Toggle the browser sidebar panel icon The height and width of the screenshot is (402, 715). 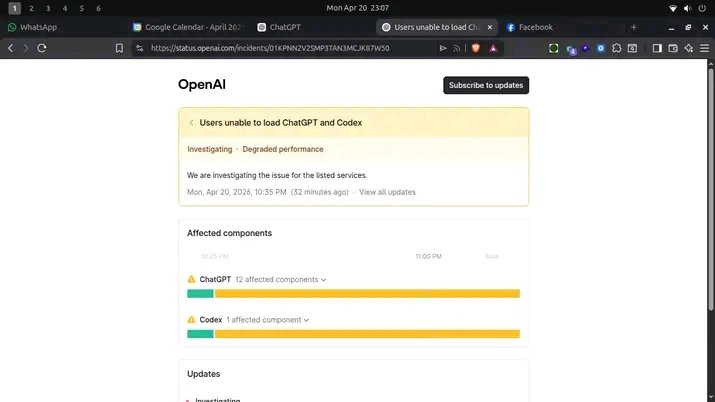click(657, 48)
